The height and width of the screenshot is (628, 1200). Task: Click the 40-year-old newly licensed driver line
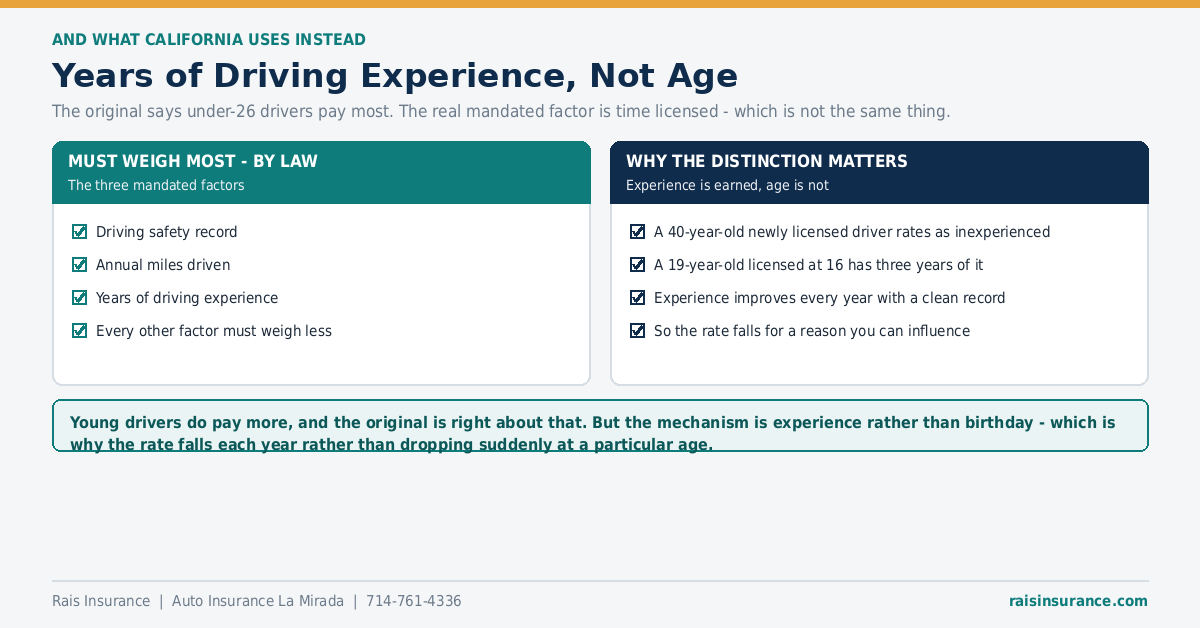pyautogui.click(x=852, y=232)
